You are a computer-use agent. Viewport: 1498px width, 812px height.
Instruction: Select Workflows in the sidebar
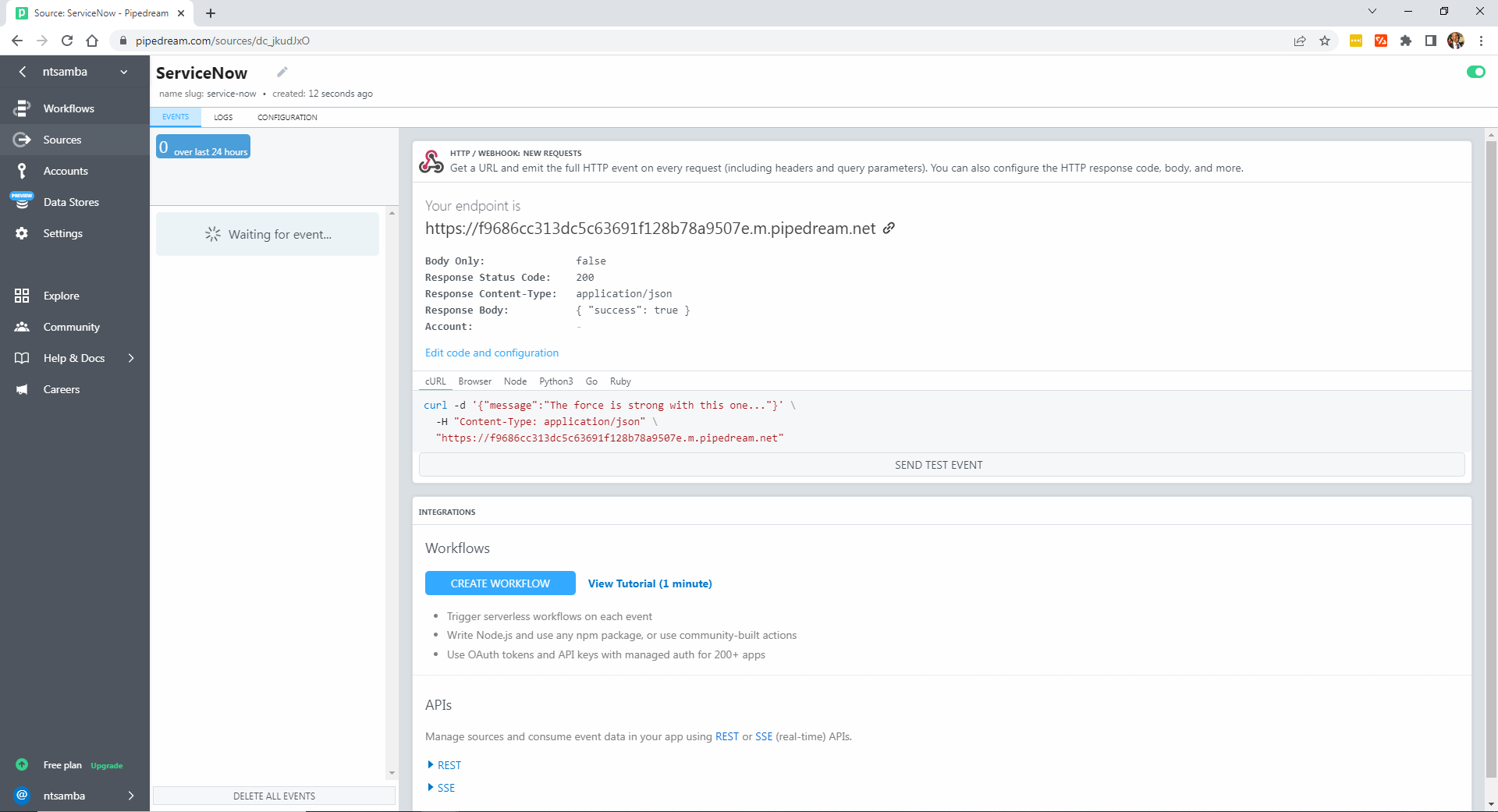tap(69, 108)
